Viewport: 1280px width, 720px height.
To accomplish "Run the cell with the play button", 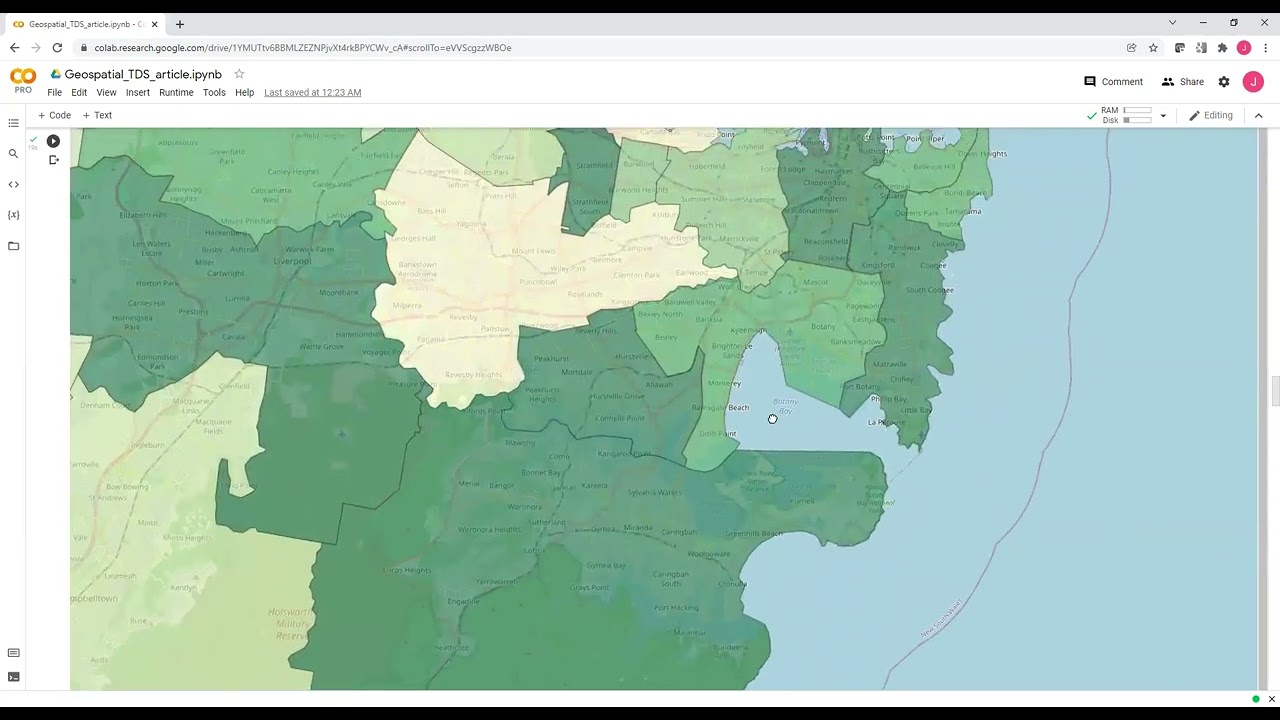I will click(x=53, y=141).
